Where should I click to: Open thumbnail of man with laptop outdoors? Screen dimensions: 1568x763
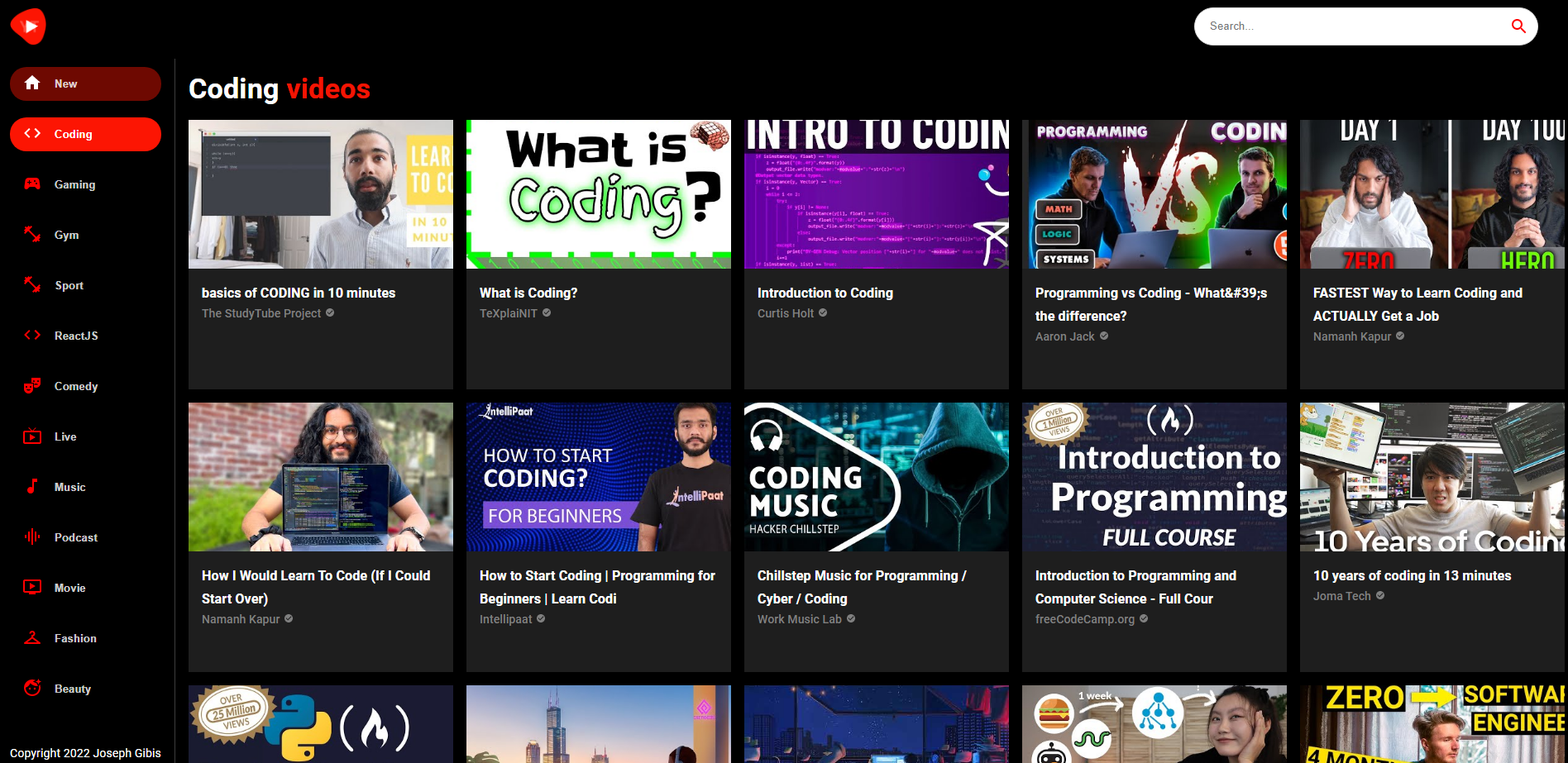coord(321,477)
